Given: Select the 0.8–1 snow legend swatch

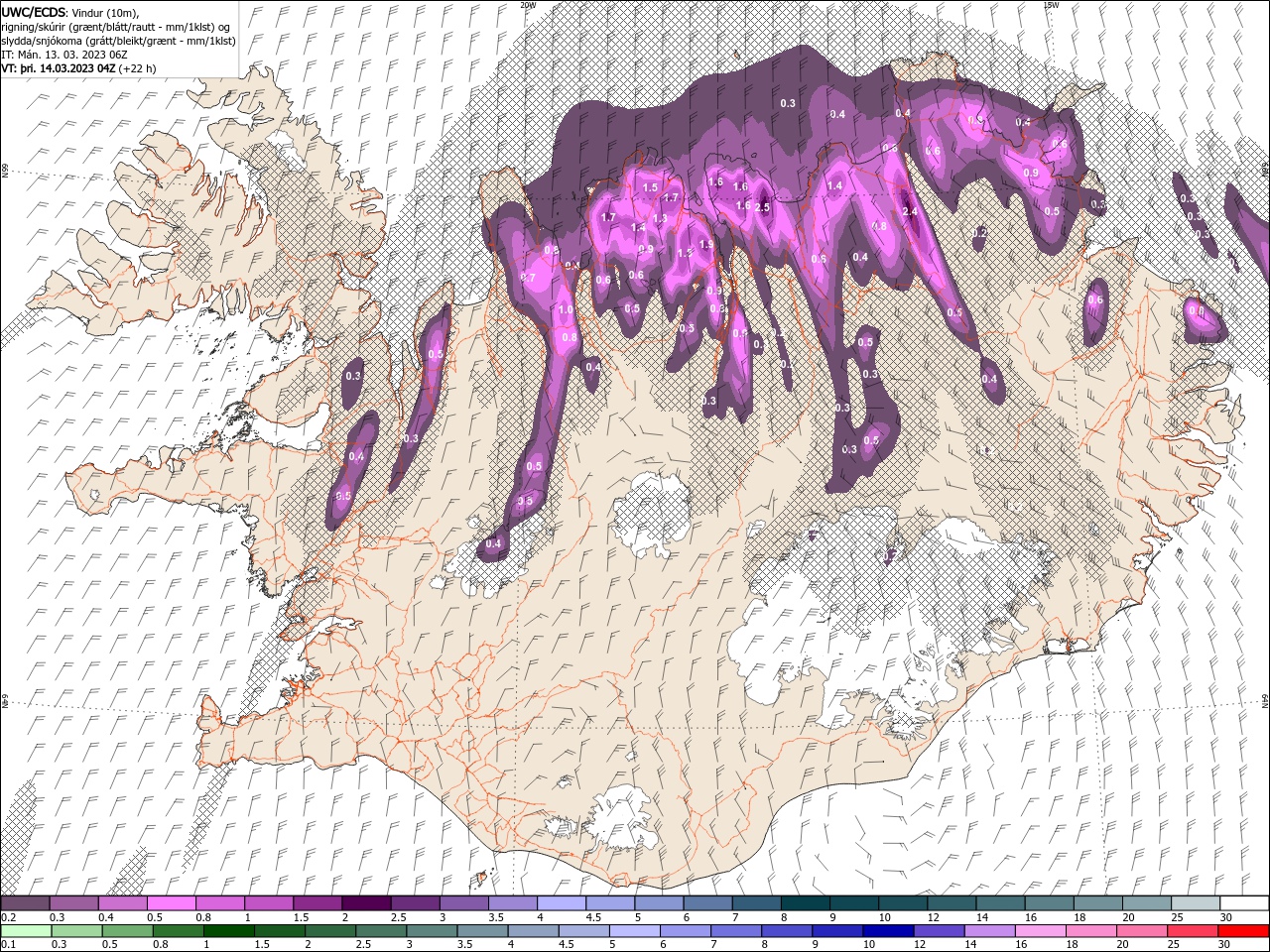Looking at the screenshot, I should coord(220,903).
